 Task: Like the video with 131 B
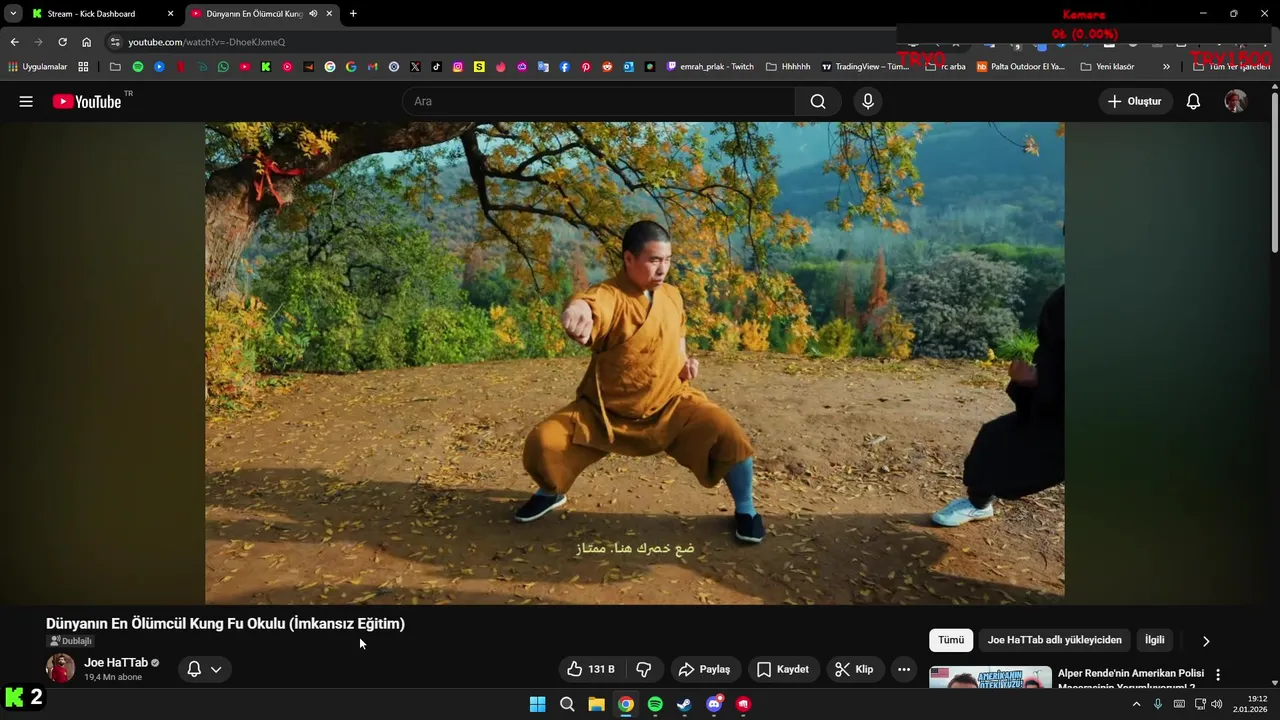[x=591, y=669]
